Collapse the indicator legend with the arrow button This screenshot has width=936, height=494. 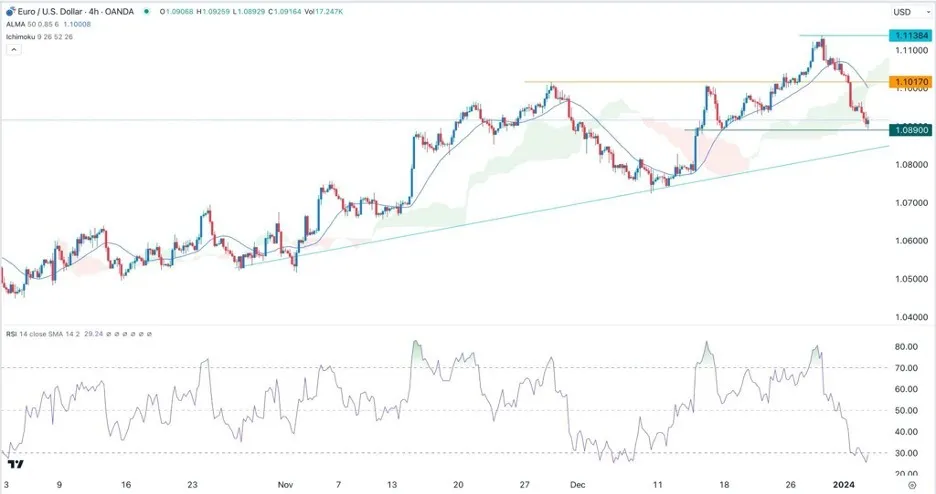[13, 50]
